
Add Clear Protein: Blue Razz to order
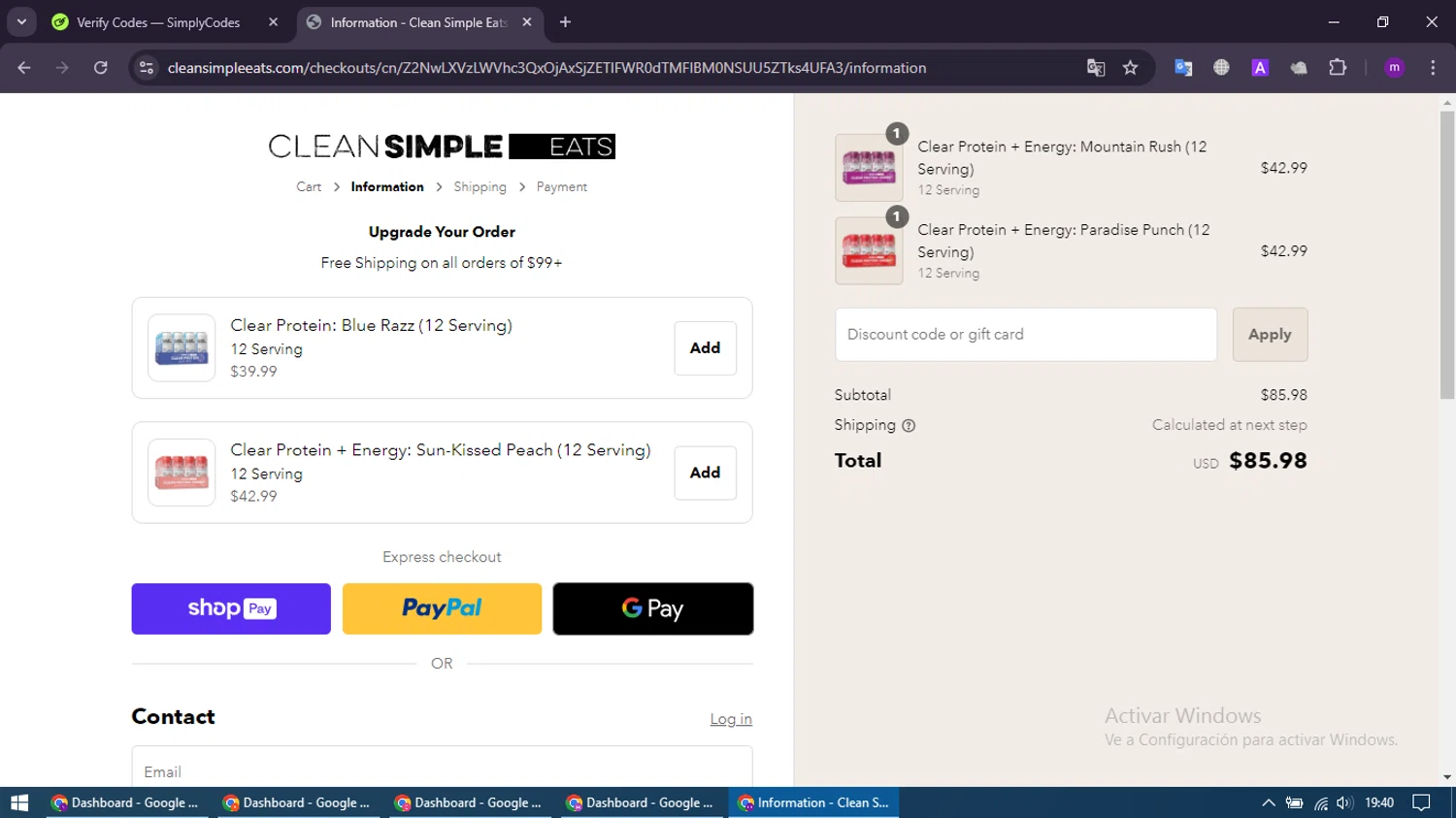tap(705, 348)
